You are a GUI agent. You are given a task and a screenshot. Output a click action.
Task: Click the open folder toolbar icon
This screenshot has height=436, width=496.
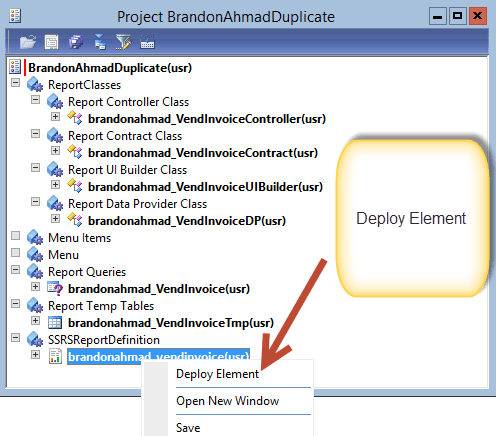click(28, 42)
